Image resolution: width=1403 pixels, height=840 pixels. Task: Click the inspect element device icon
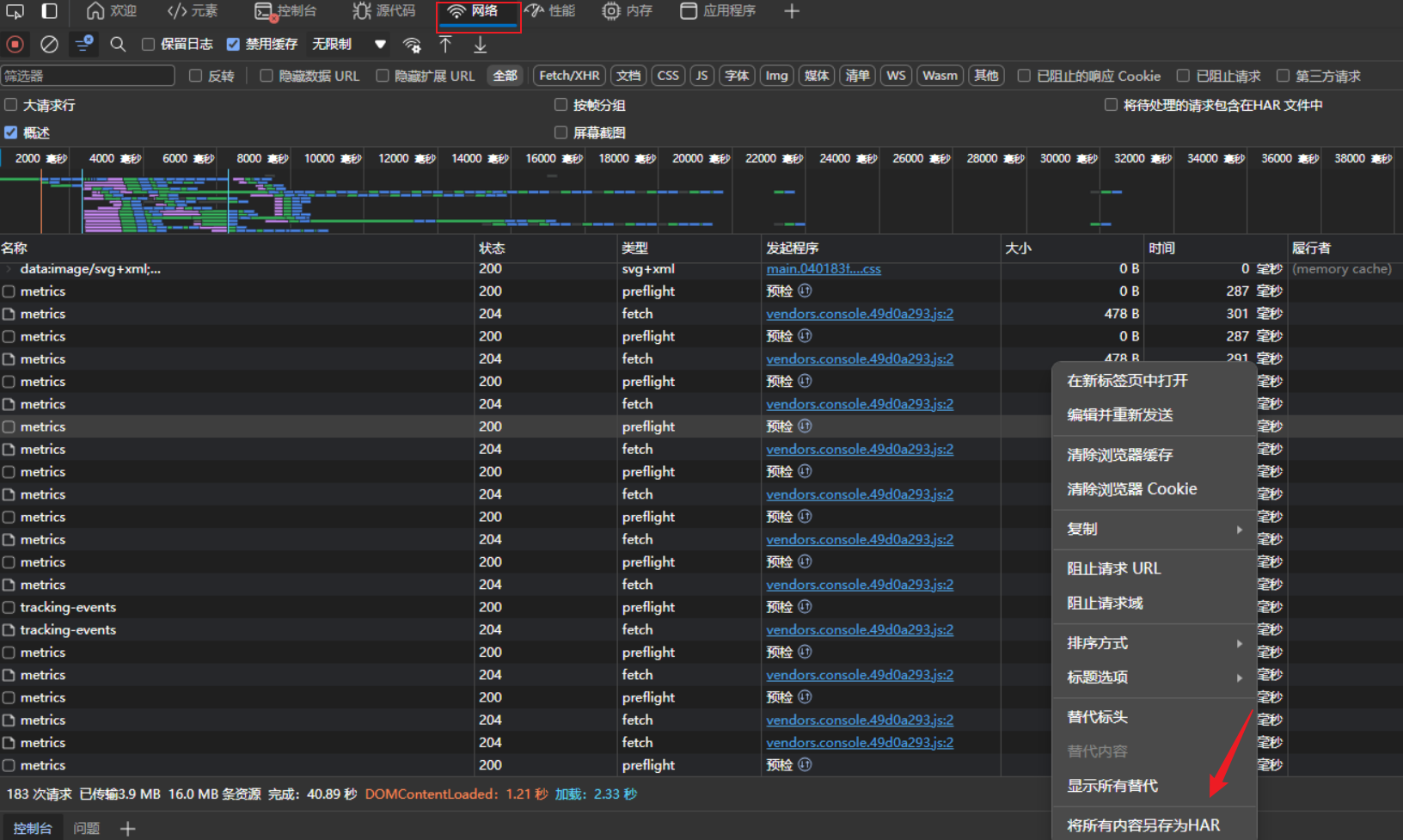tap(15, 11)
